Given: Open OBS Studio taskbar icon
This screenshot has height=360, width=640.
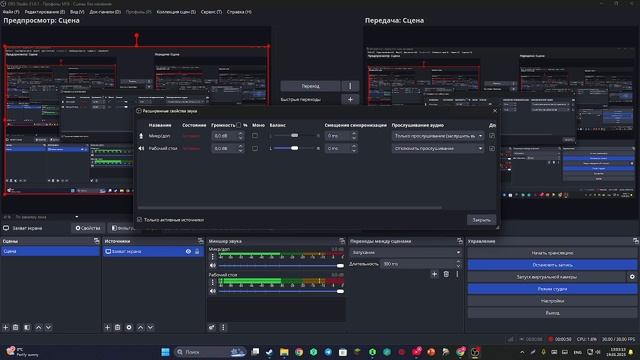Looking at the screenshot, I should 475,352.
